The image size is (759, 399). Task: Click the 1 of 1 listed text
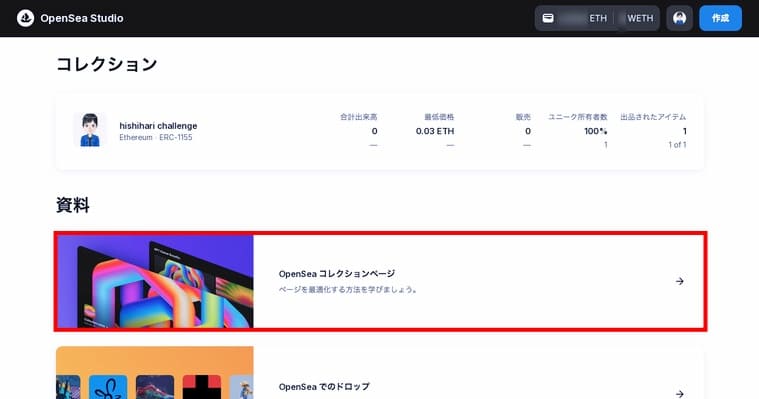click(x=677, y=145)
